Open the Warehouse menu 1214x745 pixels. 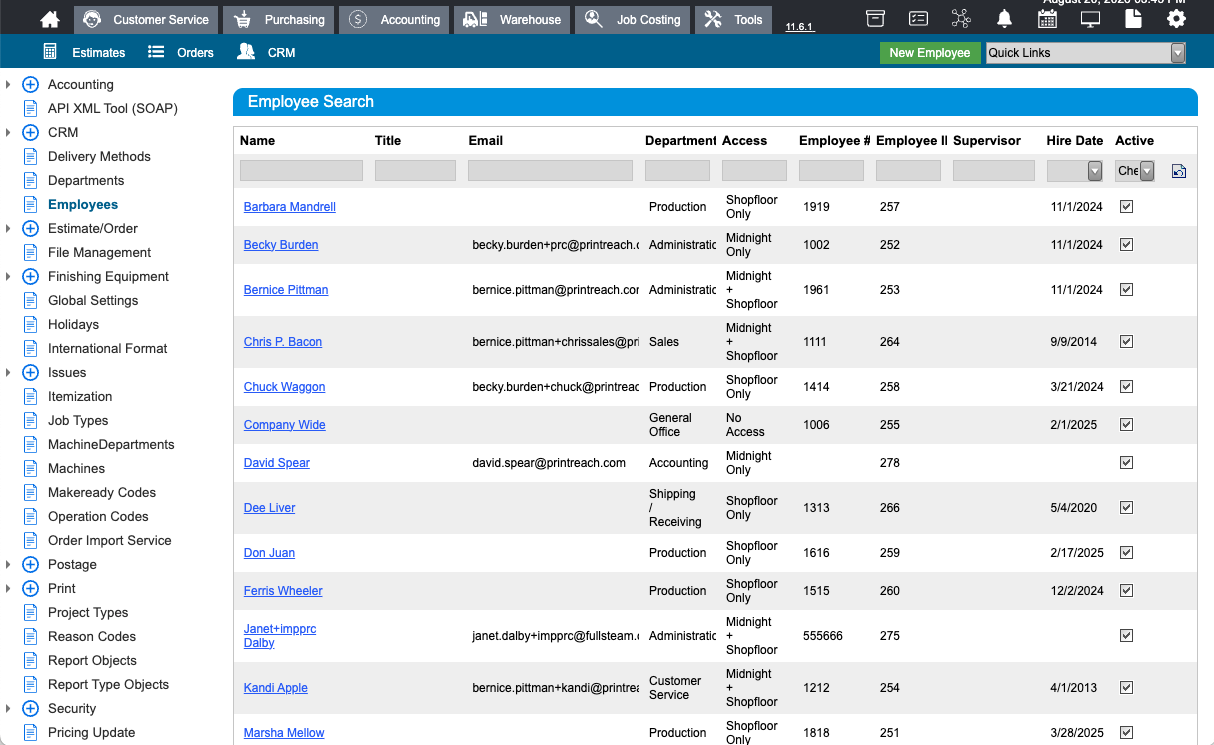(512, 19)
